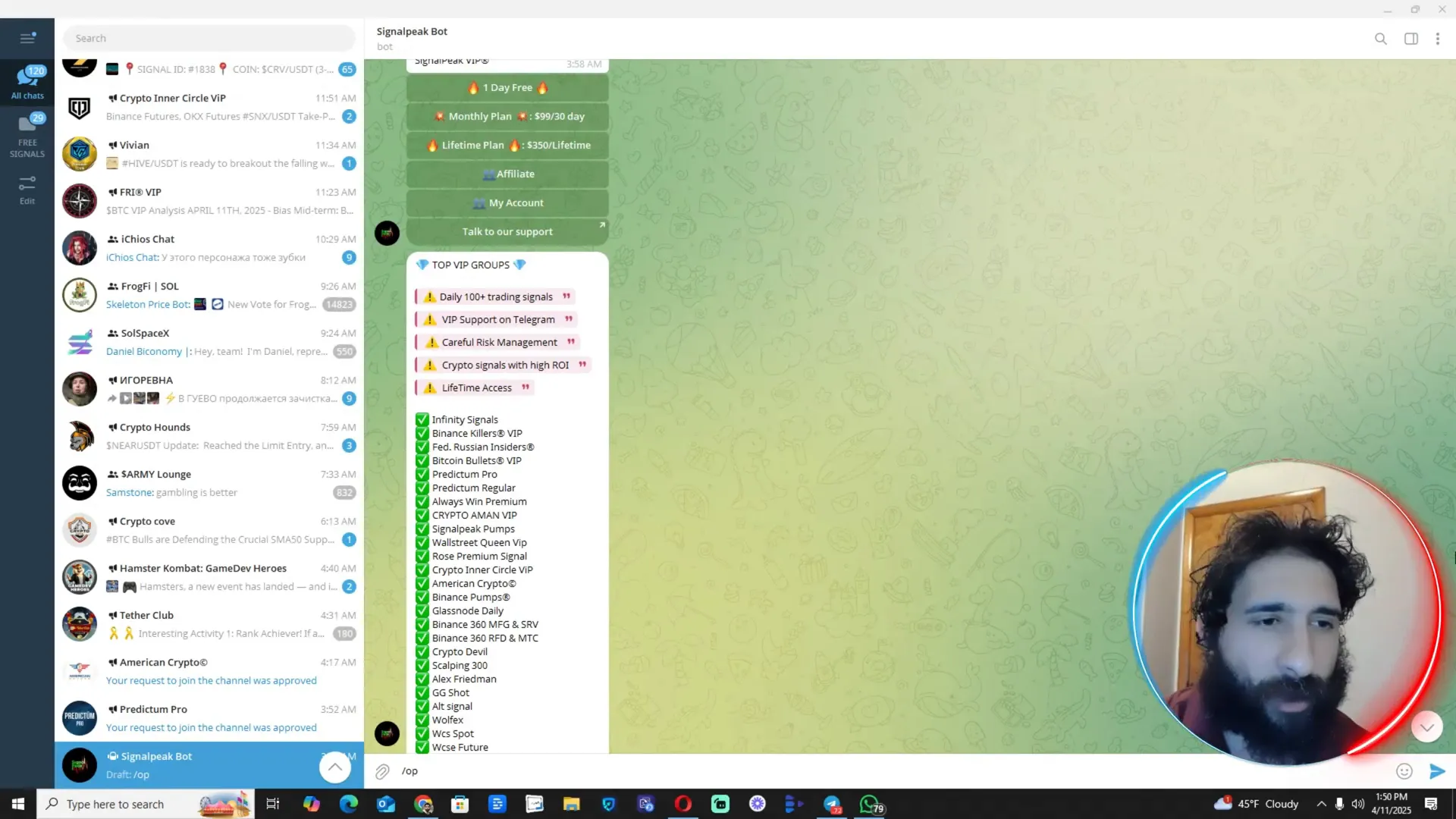Image resolution: width=1456 pixels, height=819 pixels.
Task: Open the iChios Chat group
Action: coord(209,248)
